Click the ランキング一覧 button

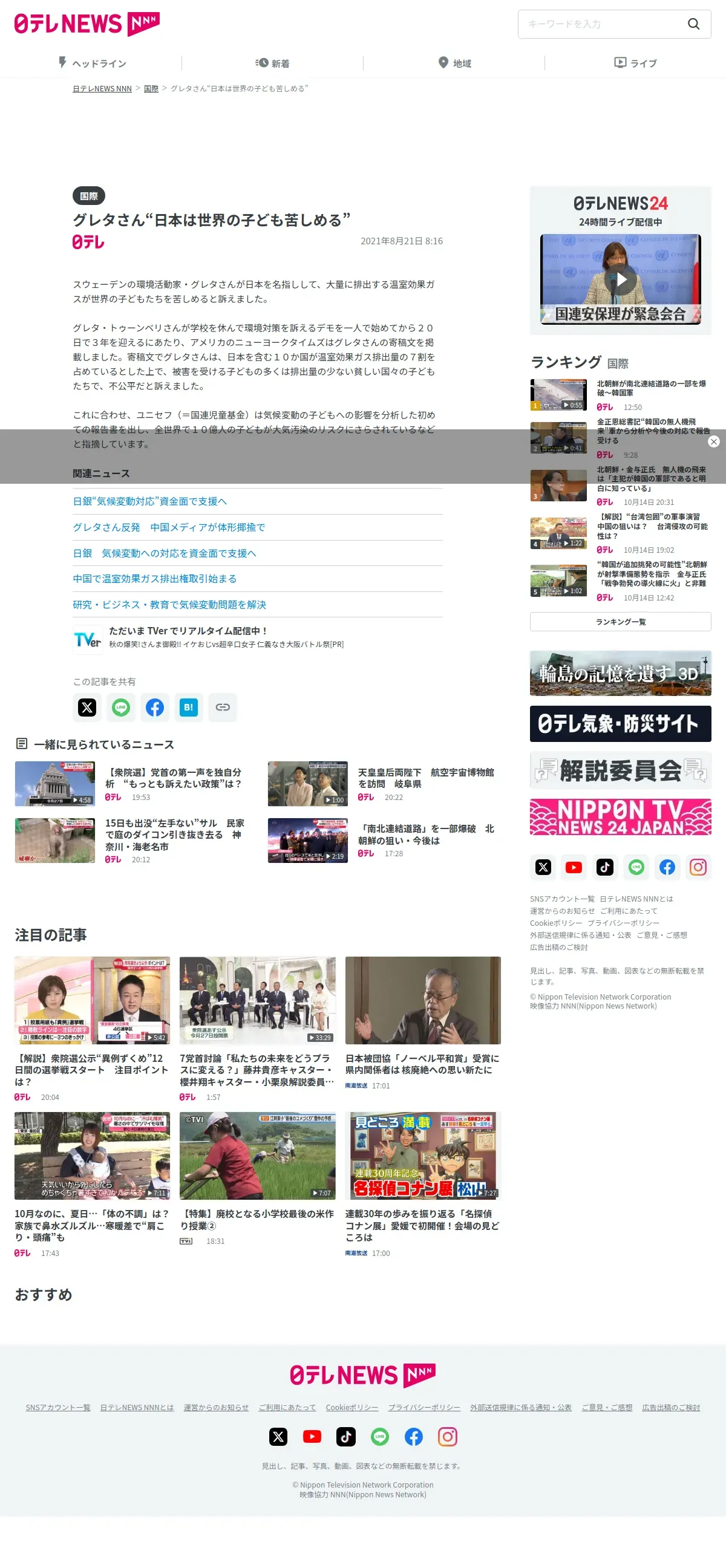[x=621, y=622]
